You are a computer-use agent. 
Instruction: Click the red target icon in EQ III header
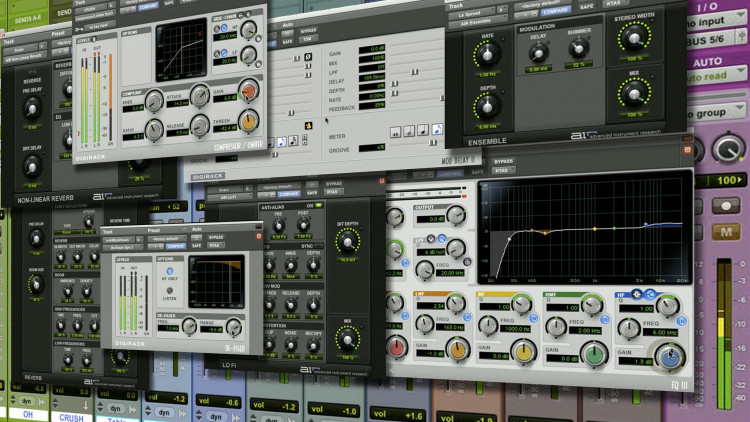tap(687, 150)
